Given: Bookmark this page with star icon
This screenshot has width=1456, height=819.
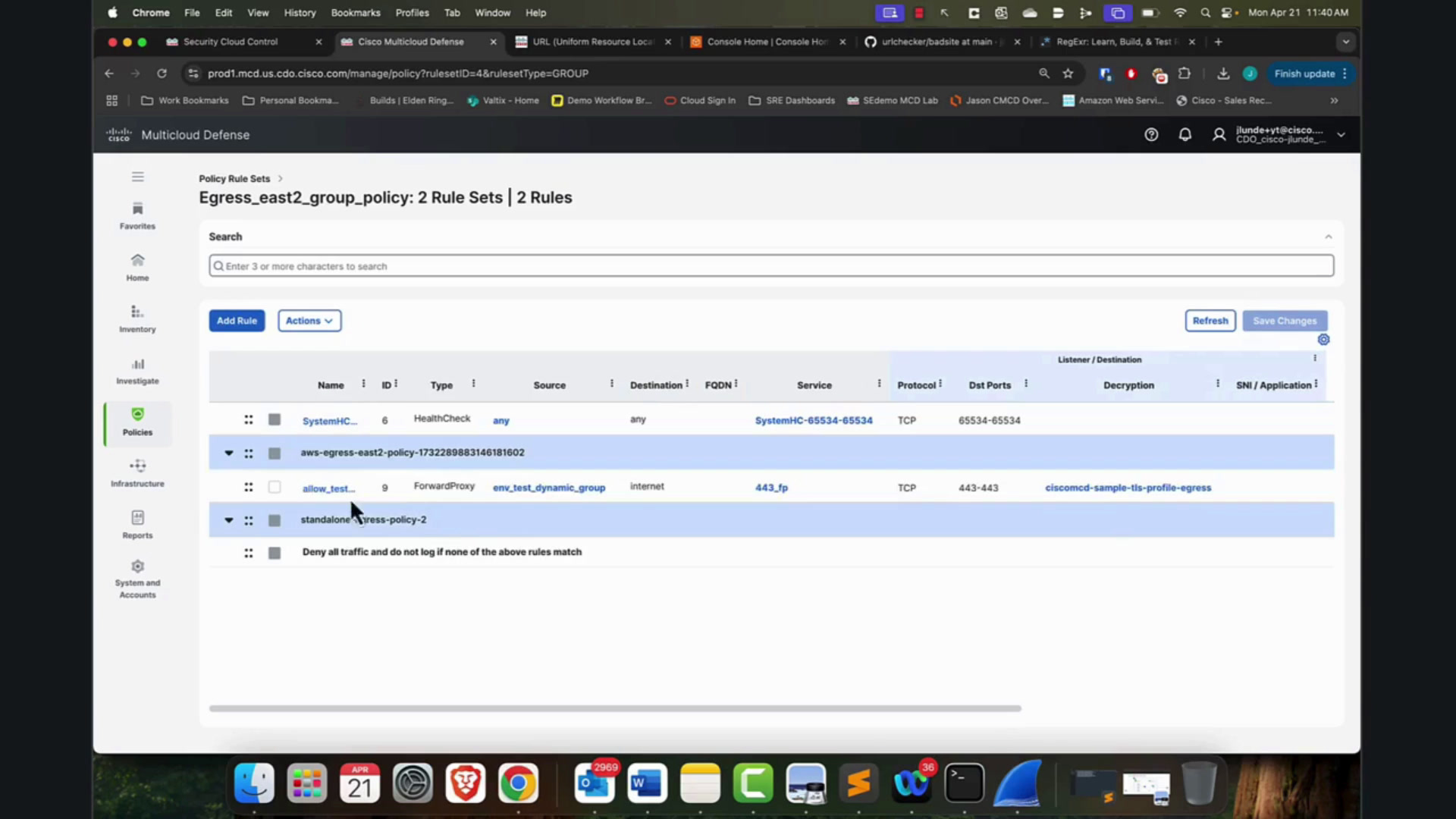Looking at the screenshot, I should pos(1068,74).
